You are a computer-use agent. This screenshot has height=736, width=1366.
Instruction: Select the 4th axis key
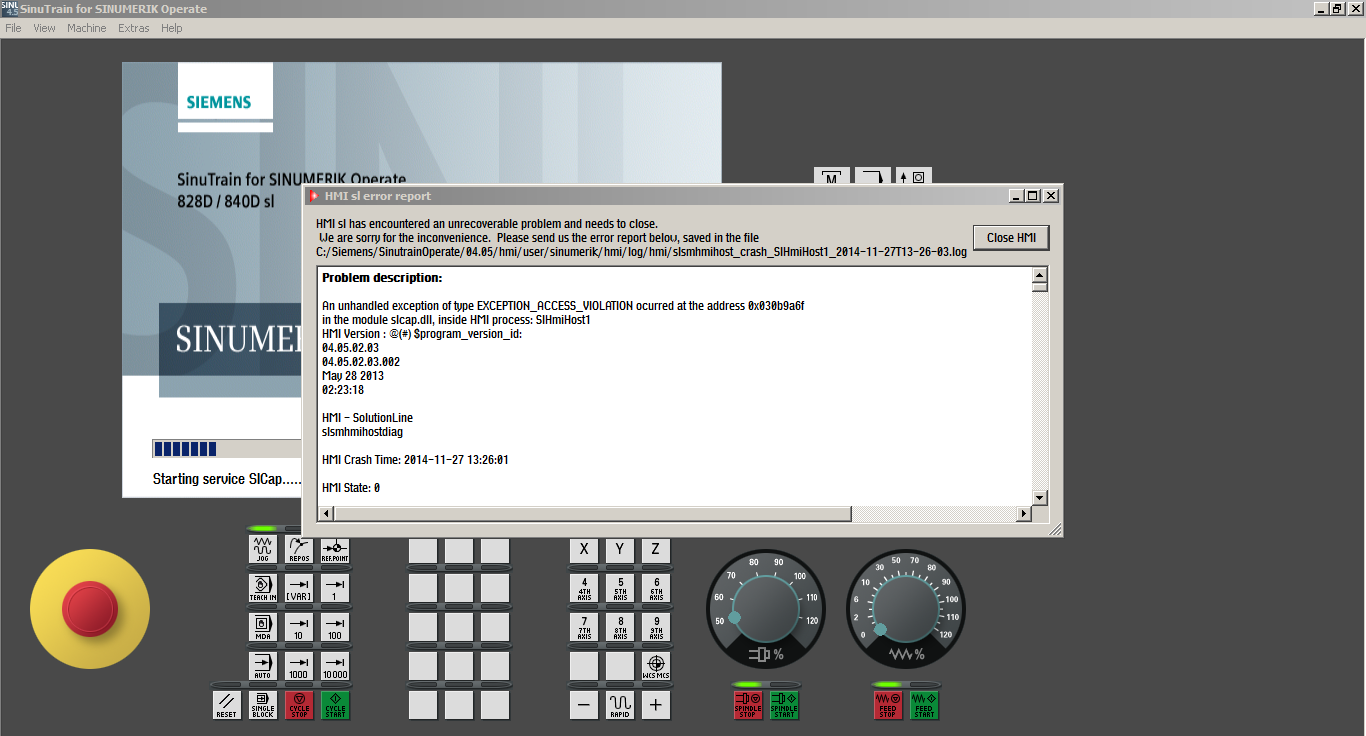tap(584, 588)
